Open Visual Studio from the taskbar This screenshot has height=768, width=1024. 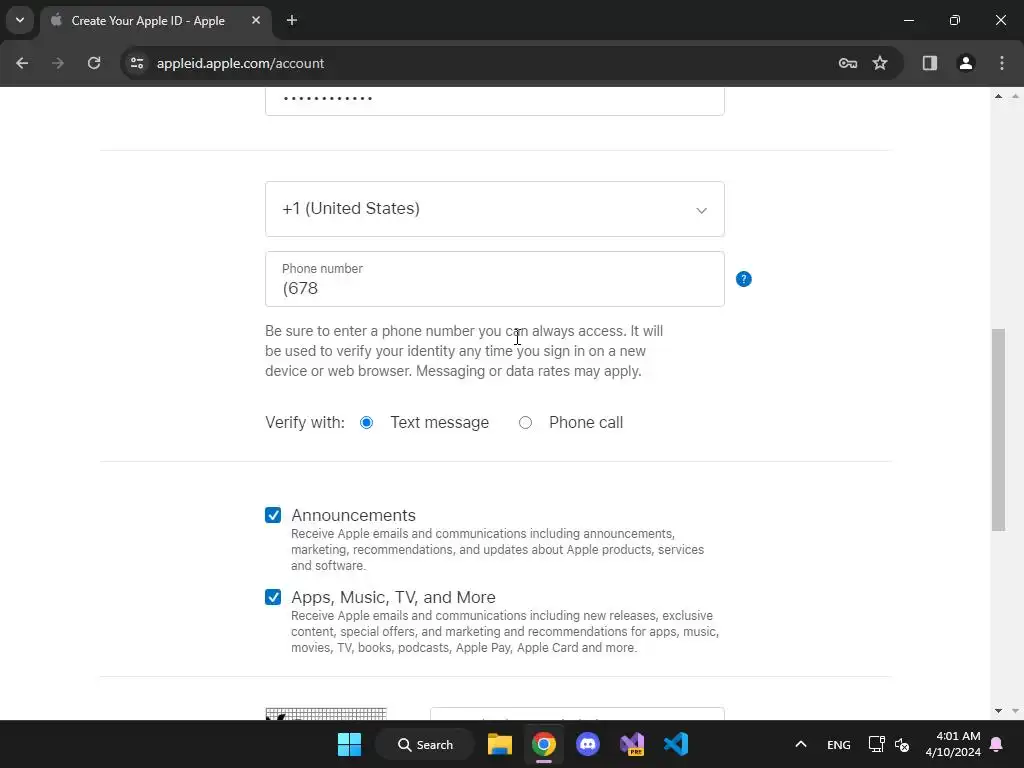click(632, 744)
